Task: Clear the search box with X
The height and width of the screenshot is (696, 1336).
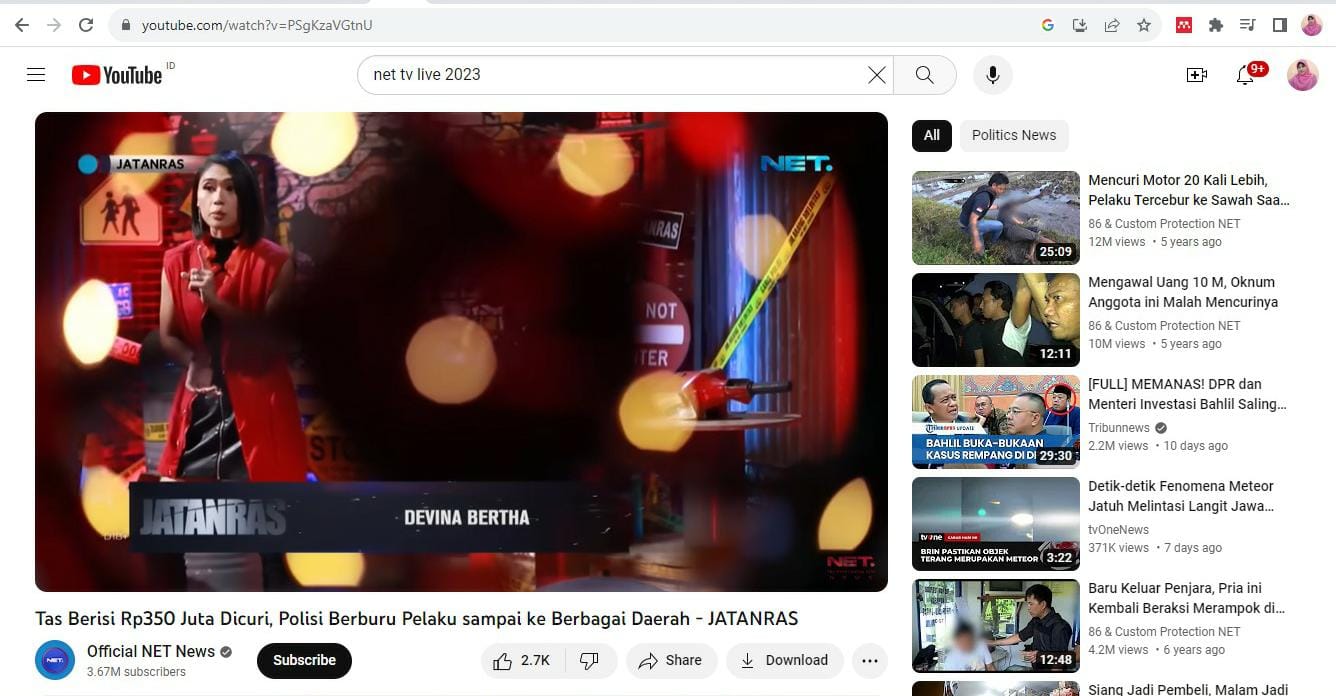Action: [877, 75]
